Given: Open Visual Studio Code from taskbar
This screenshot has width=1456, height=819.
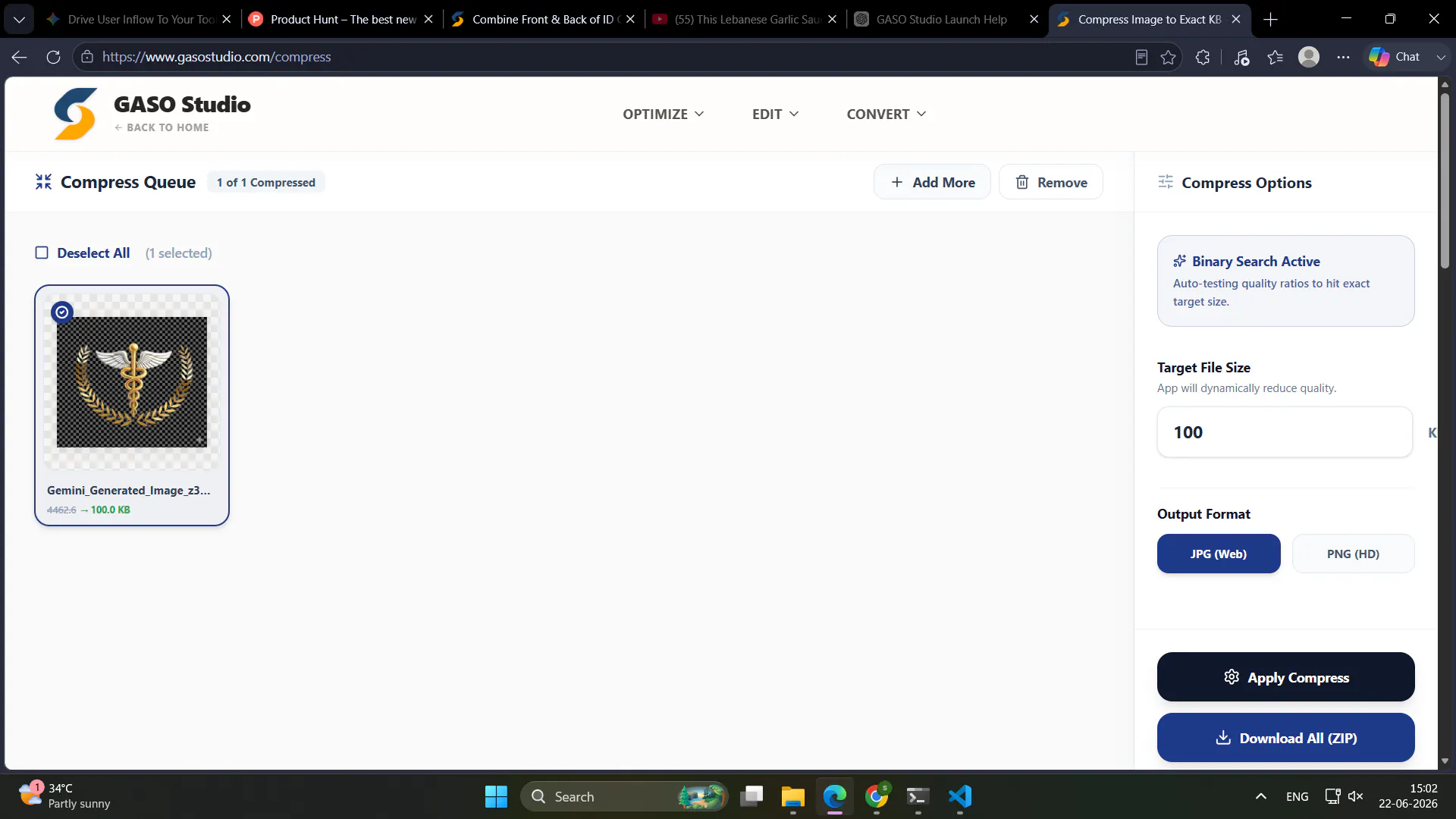Looking at the screenshot, I should tap(960, 796).
